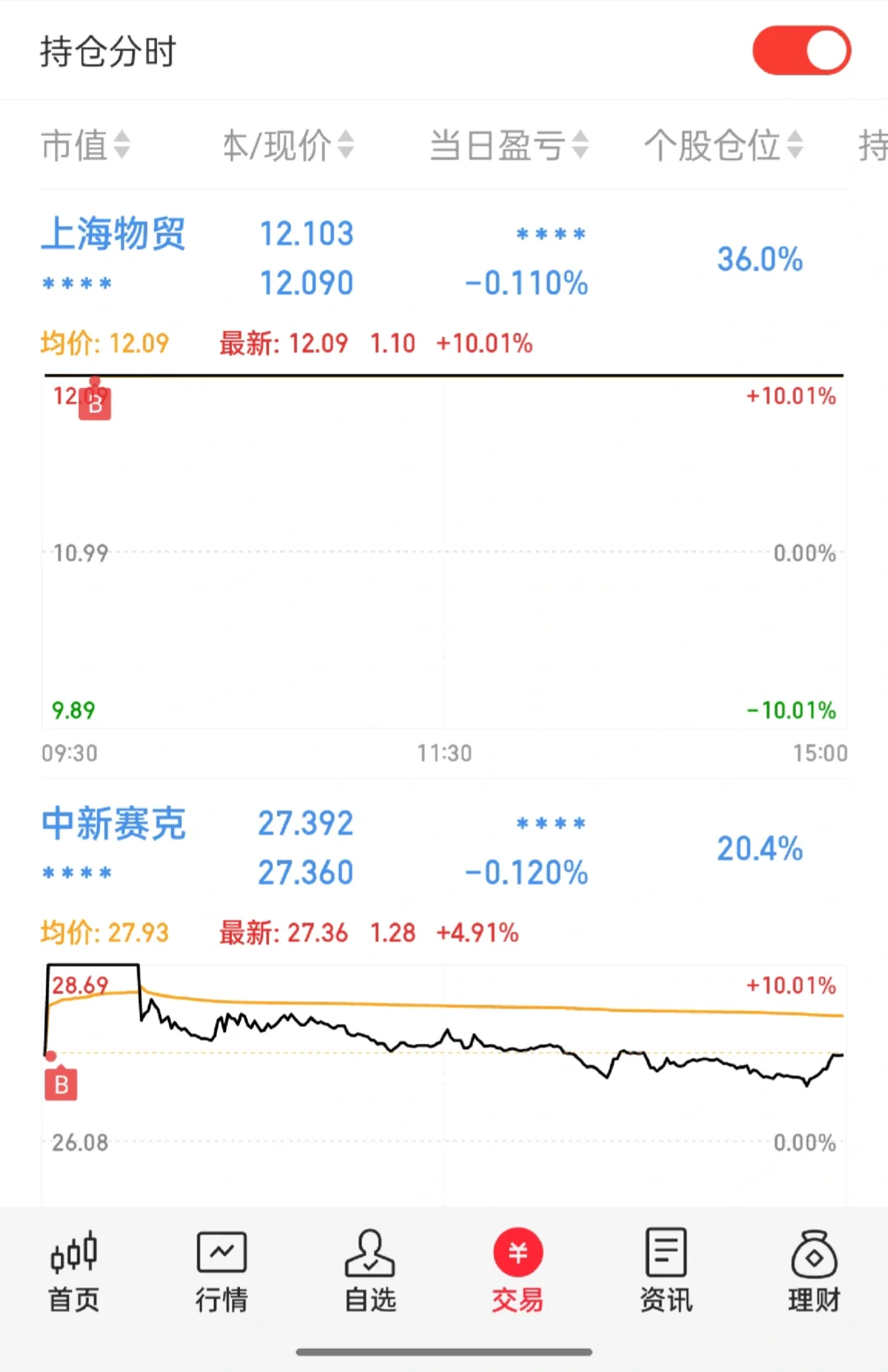888x1372 pixels.
Task: Open the 理财 money bag icon
Action: (814, 1253)
